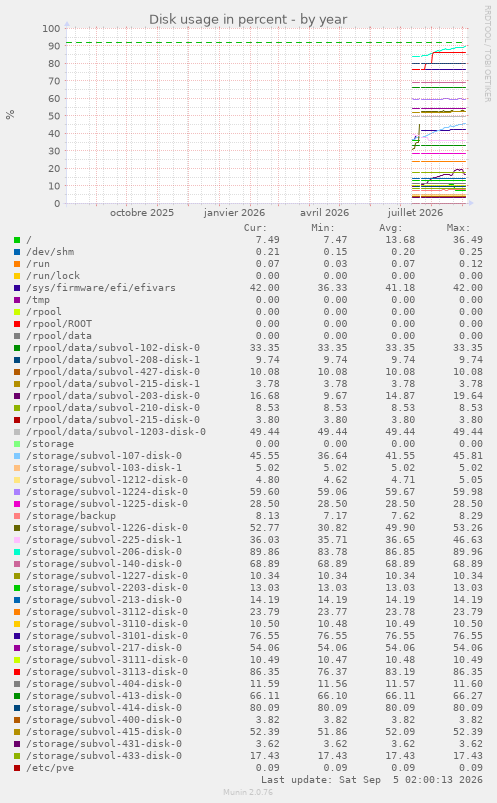Click the green legend swatch for /

pyautogui.click(x=17, y=240)
